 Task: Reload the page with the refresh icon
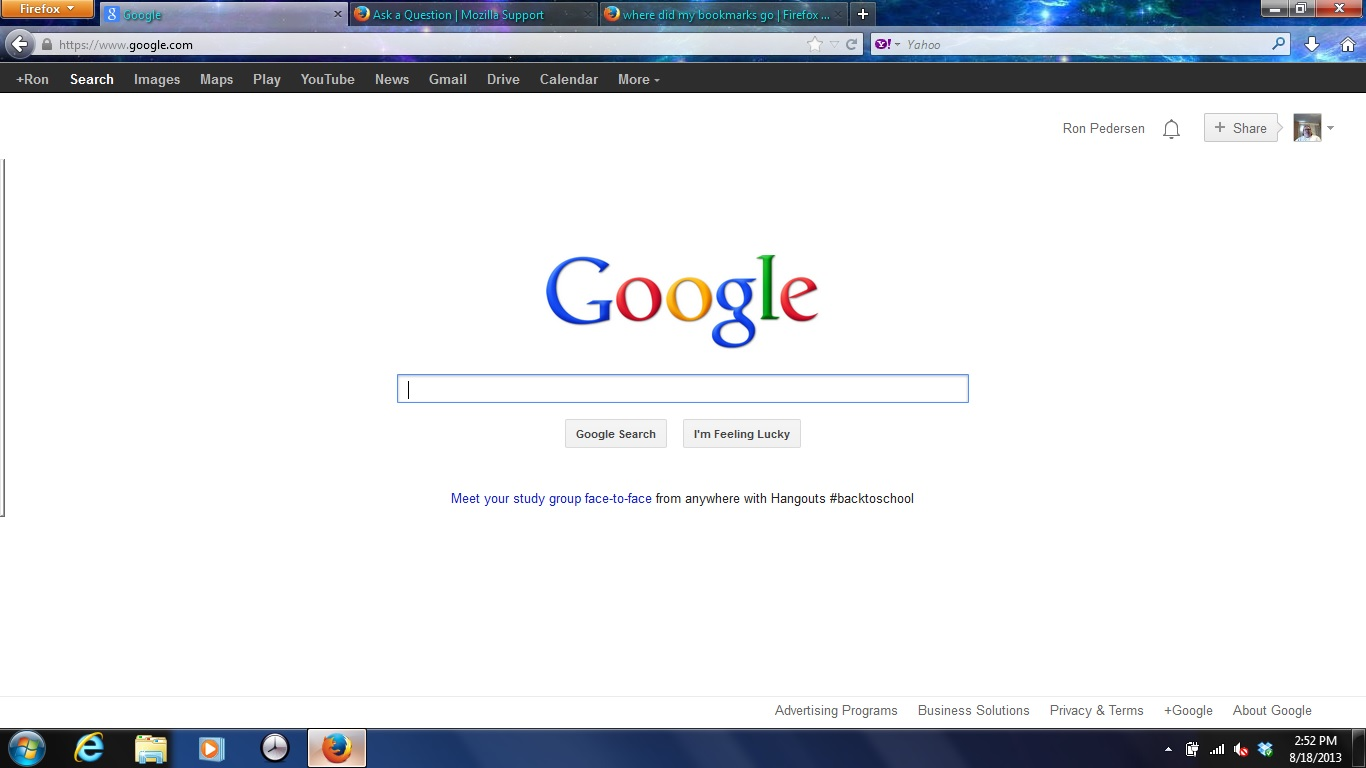(x=852, y=44)
